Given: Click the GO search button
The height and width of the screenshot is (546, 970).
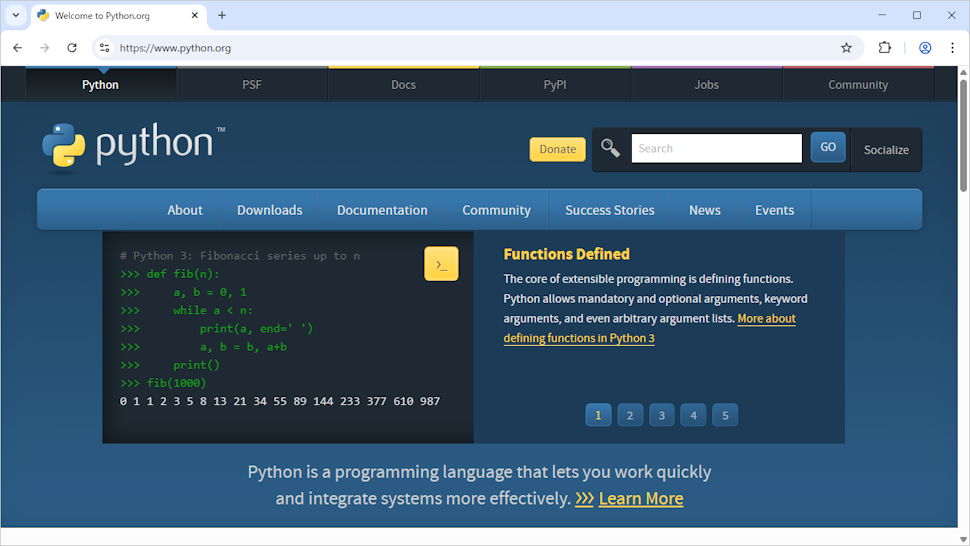Looking at the screenshot, I should tap(828, 147).
